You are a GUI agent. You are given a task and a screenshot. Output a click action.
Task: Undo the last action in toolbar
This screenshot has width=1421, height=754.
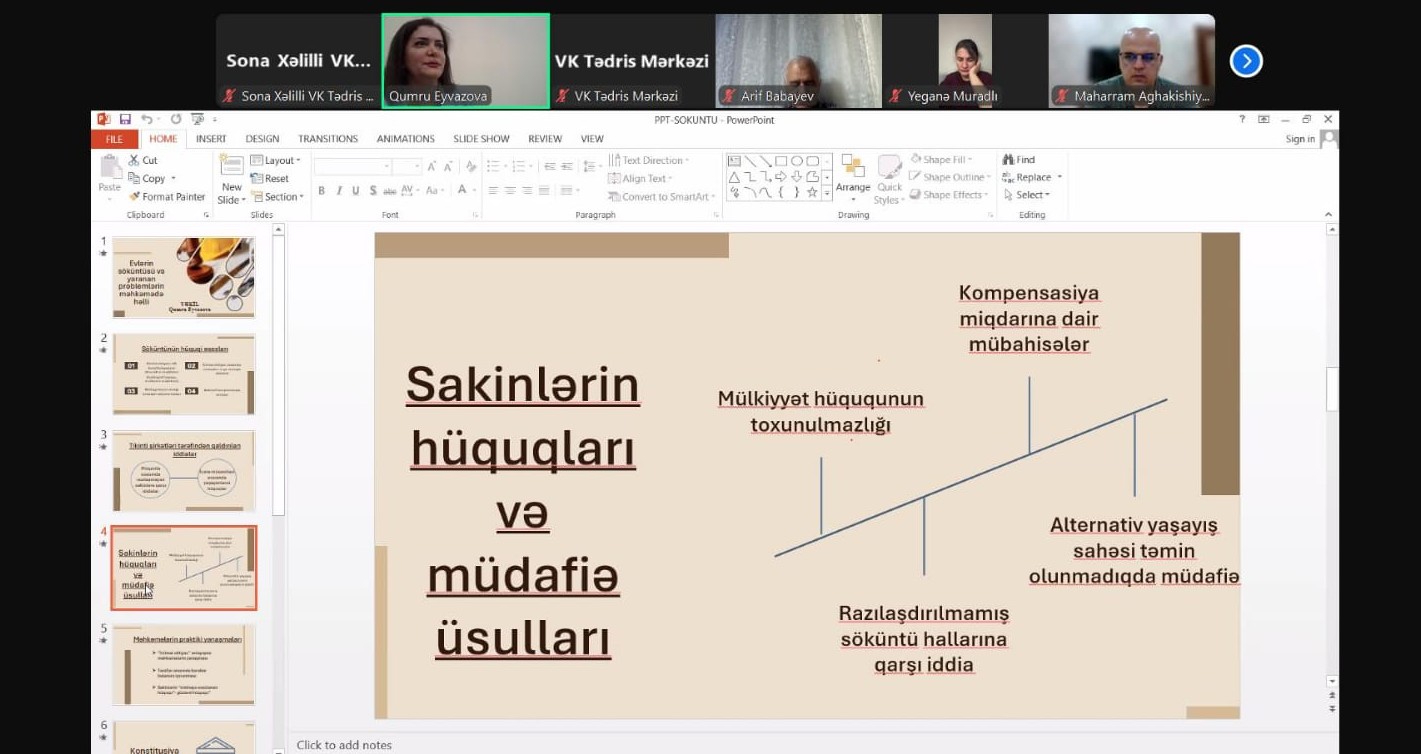click(x=147, y=119)
